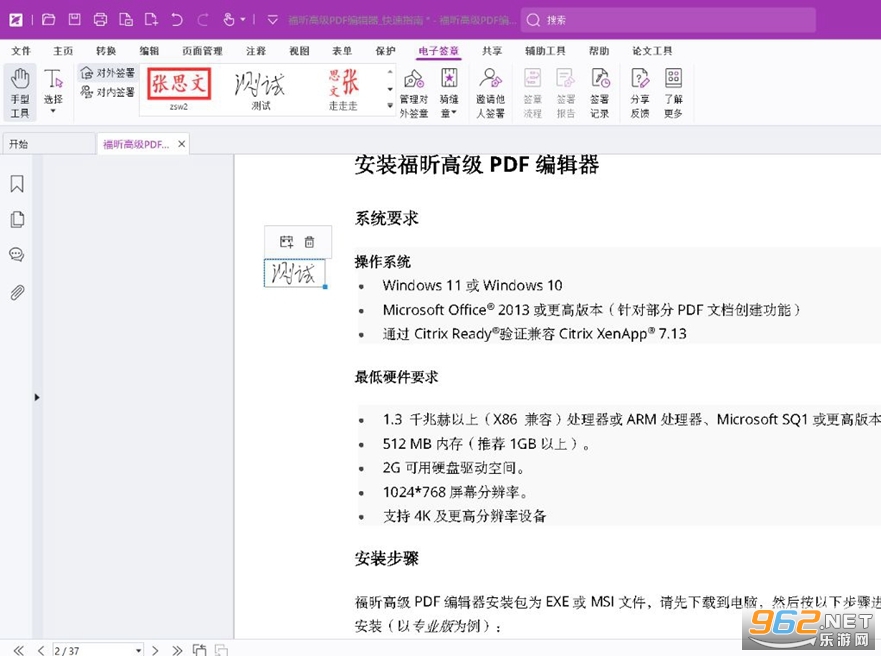Click the 管理对外签章 icon

click(x=414, y=92)
